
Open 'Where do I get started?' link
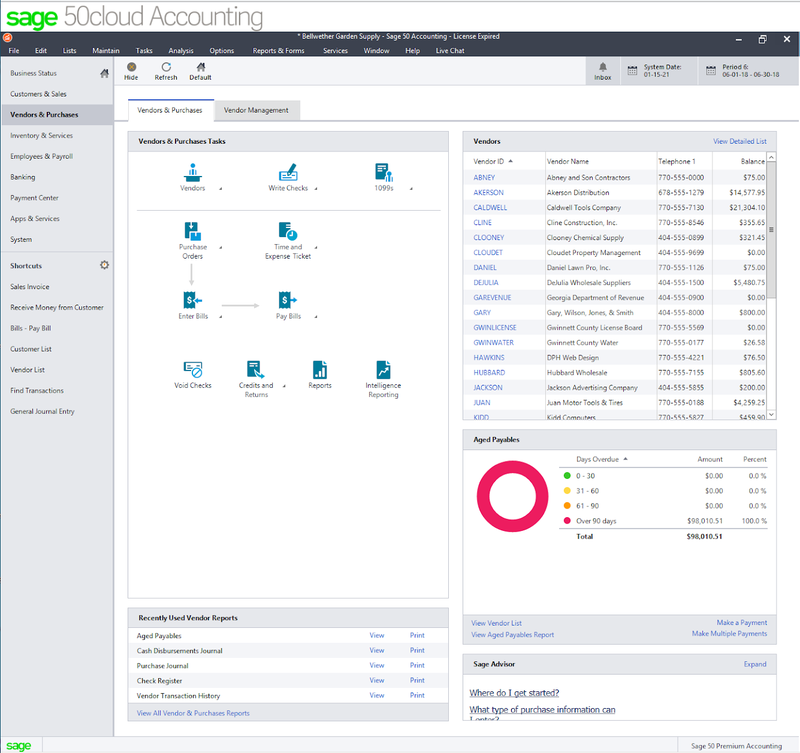coord(514,693)
